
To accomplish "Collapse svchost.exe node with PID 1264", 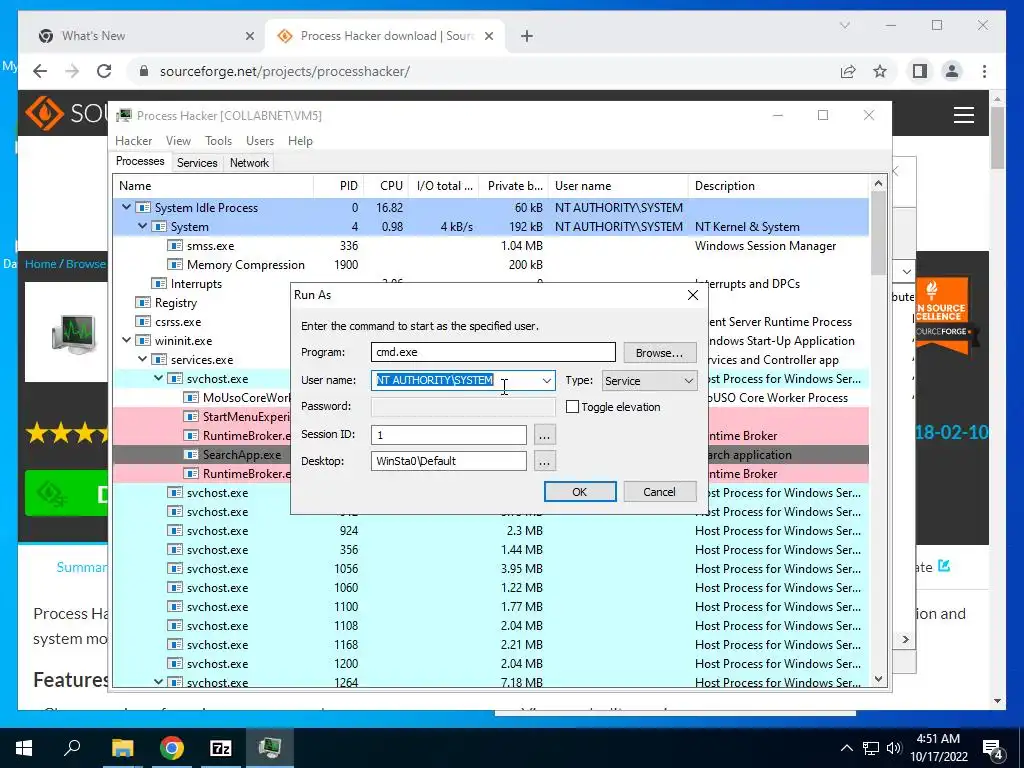I will (x=159, y=682).
